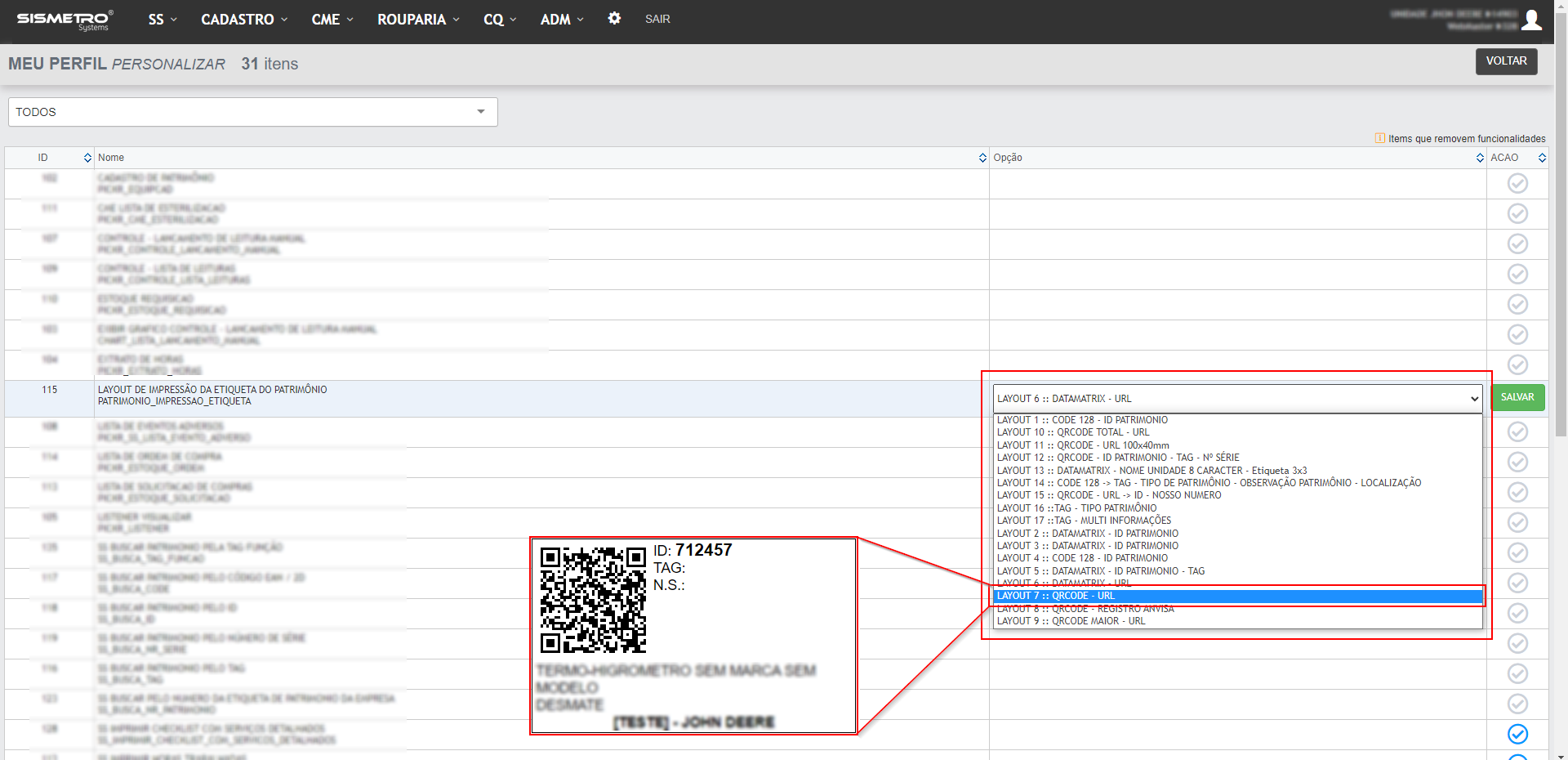The width and height of the screenshot is (1568, 760).
Task: Open the CADASTRO menu
Action: click(x=244, y=19)
